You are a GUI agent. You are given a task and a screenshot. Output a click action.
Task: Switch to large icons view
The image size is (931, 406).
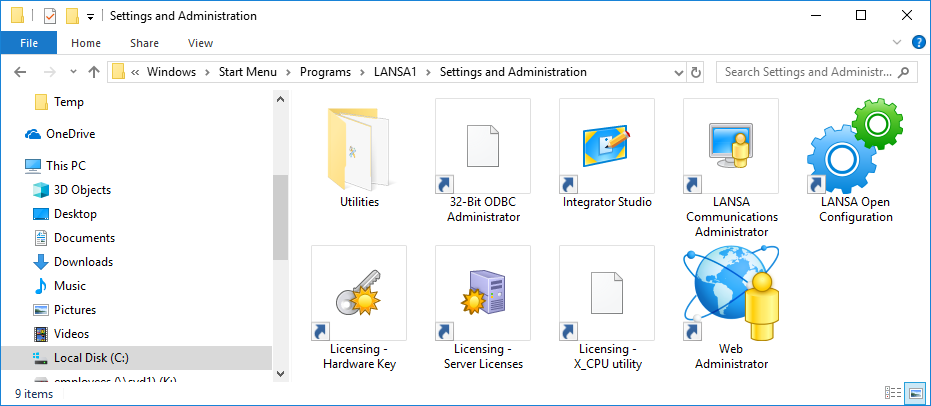click(915, 394)
